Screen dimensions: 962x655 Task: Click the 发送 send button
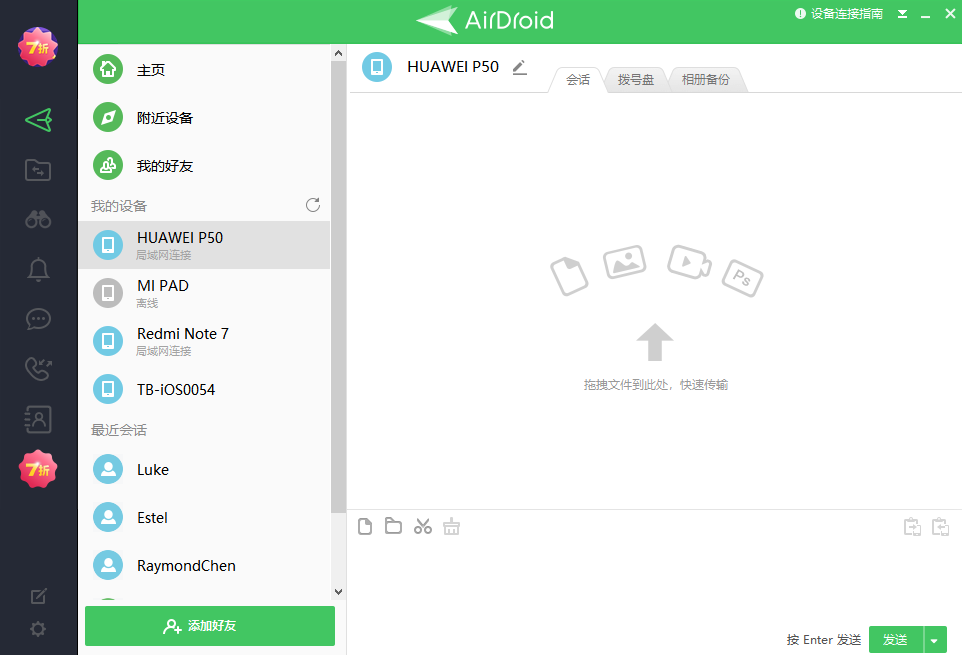896,640
